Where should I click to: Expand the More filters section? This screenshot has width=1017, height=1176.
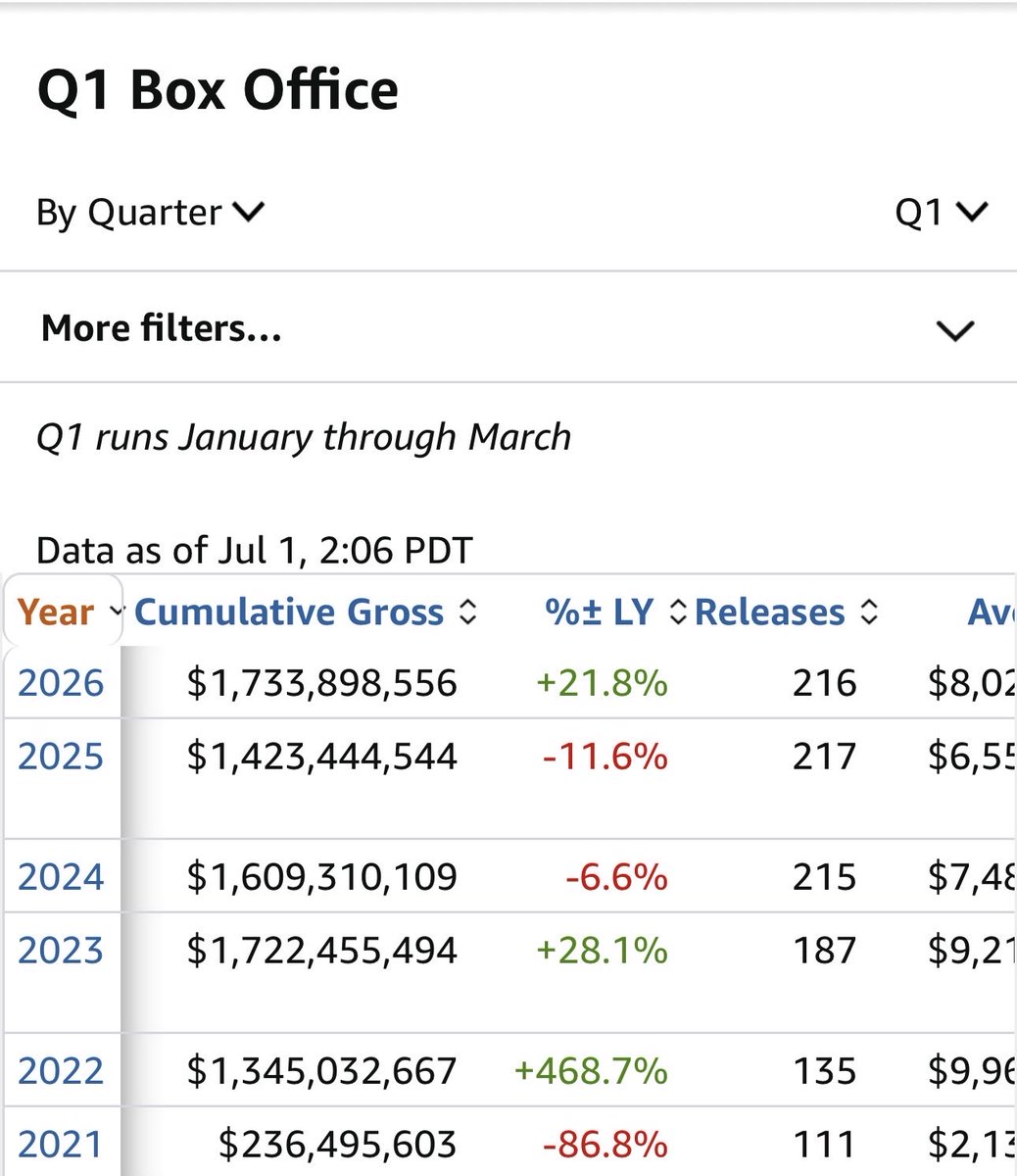click(x=508, y=328)
